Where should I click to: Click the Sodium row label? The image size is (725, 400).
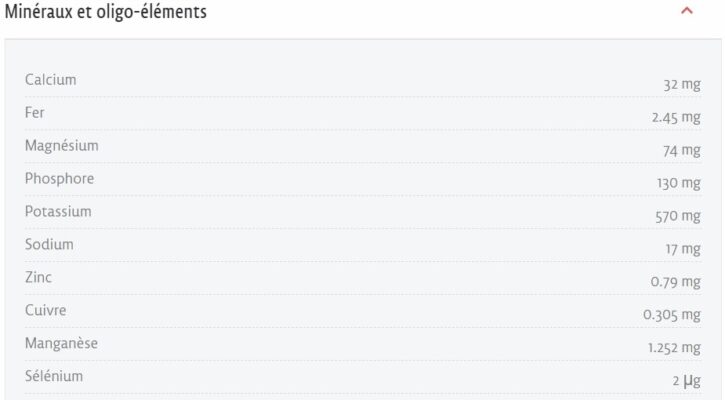49,245
